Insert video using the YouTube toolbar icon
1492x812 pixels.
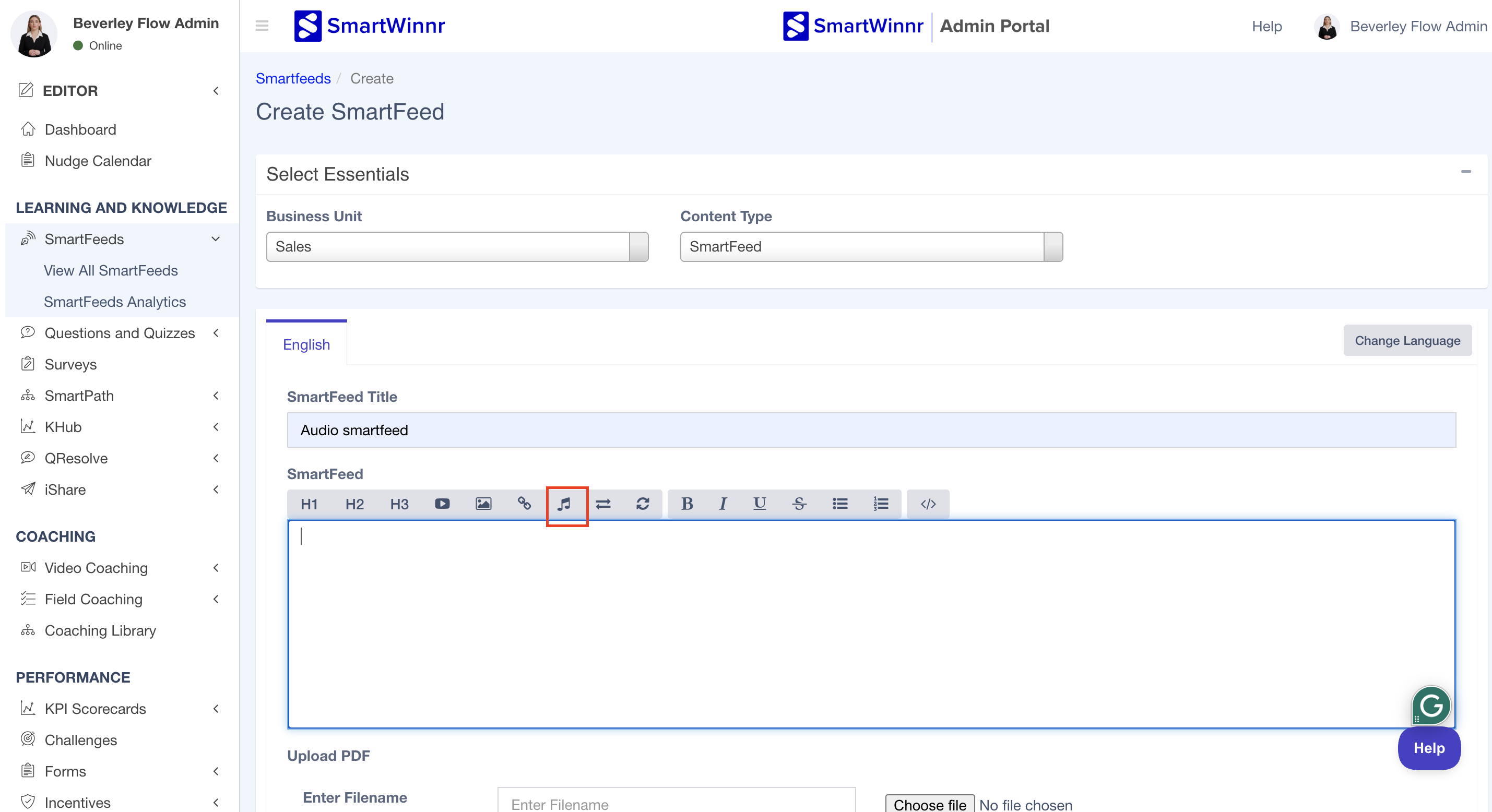[x=442, y=504]
